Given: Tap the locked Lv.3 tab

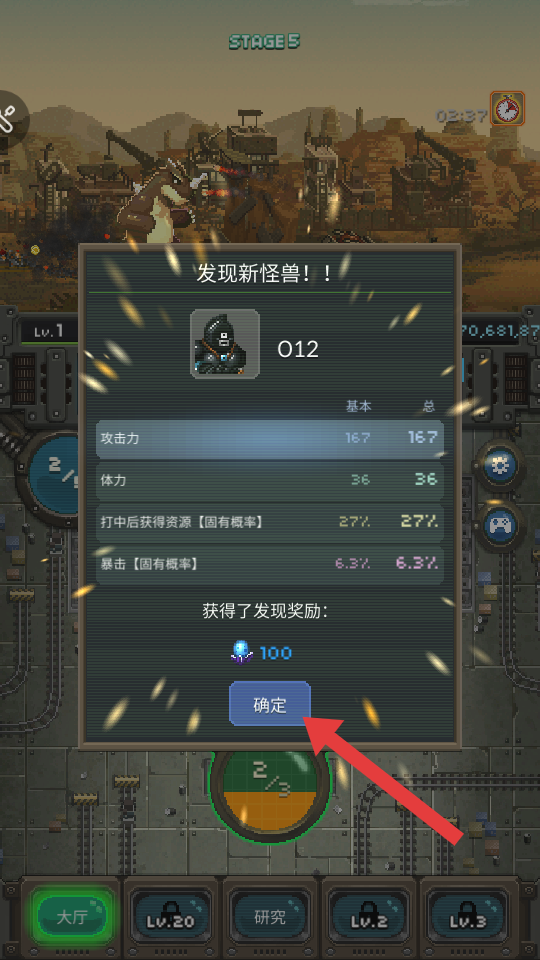Looking at the screenshot, I should 468,917.
